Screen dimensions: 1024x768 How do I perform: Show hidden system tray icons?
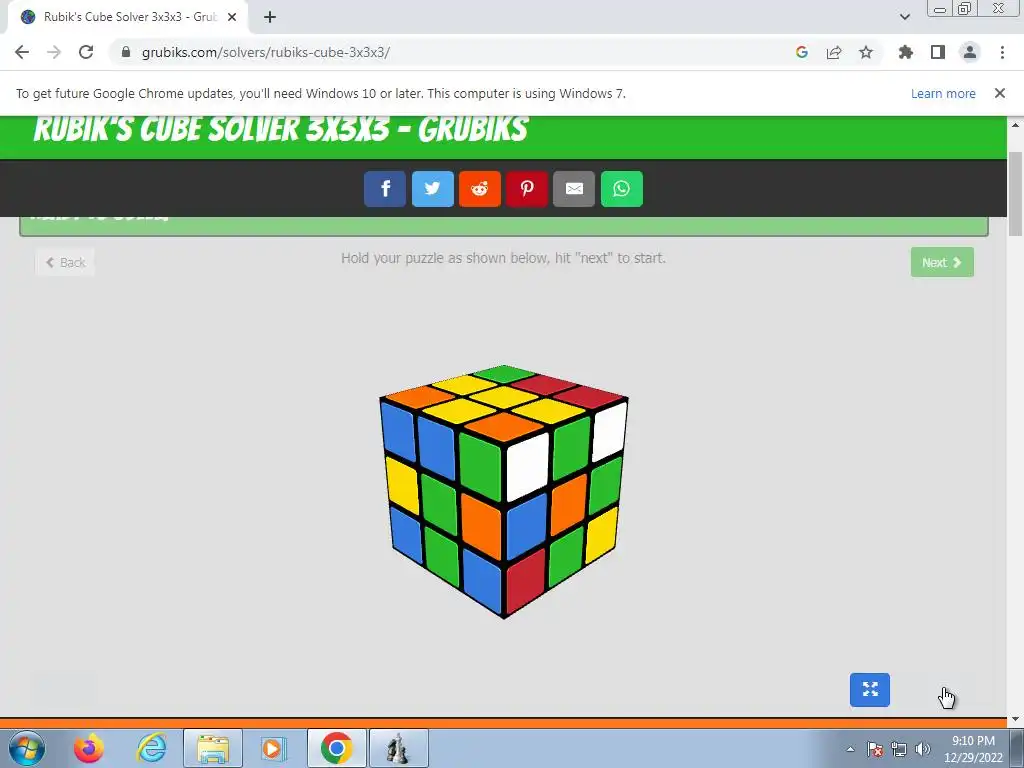pos(850,749)
